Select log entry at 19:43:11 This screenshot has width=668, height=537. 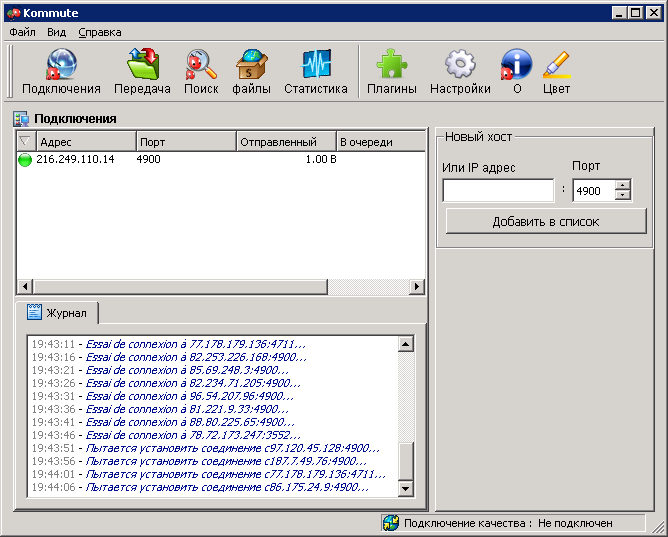point(169,344)
